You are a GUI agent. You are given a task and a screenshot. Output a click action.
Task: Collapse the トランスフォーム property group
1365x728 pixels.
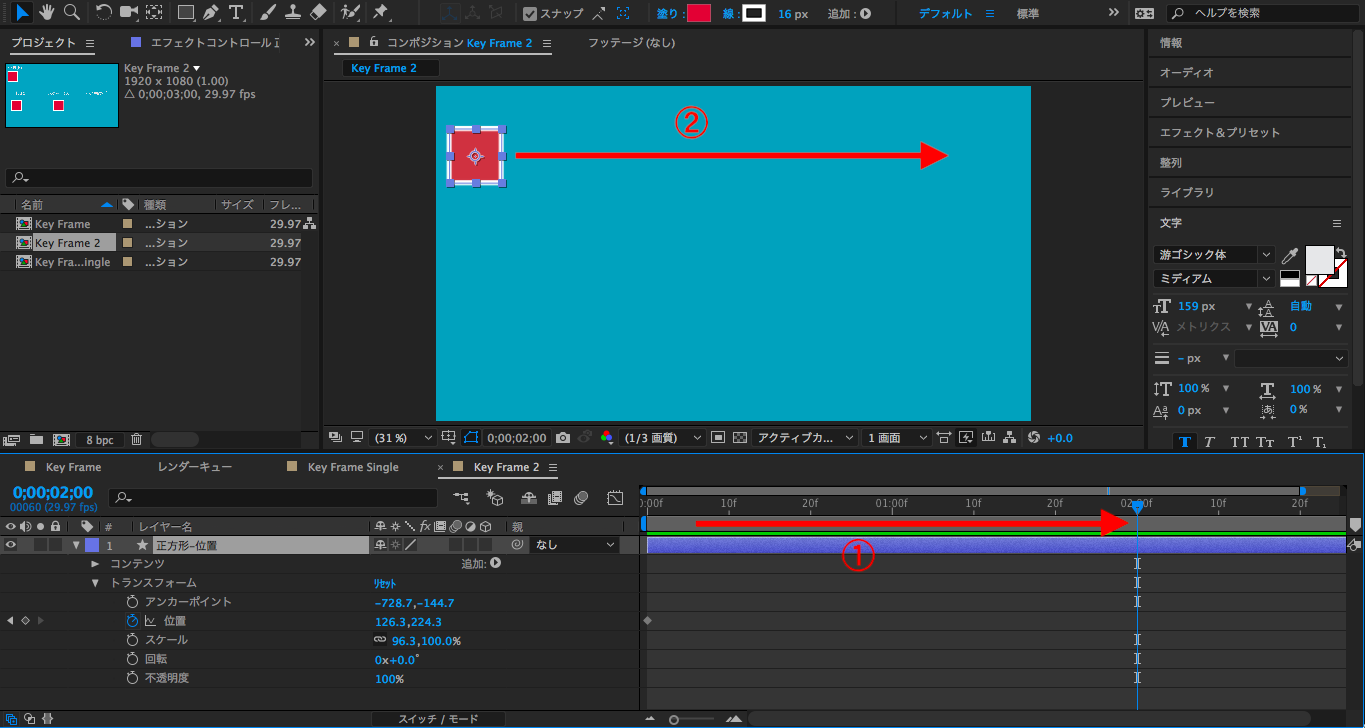tap(96, 583)
